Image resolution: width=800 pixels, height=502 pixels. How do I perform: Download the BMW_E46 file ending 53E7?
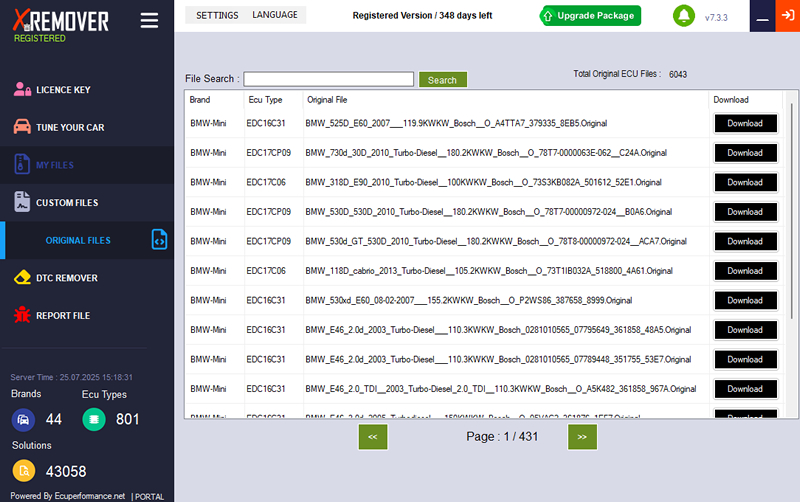(x=745, y=360)
